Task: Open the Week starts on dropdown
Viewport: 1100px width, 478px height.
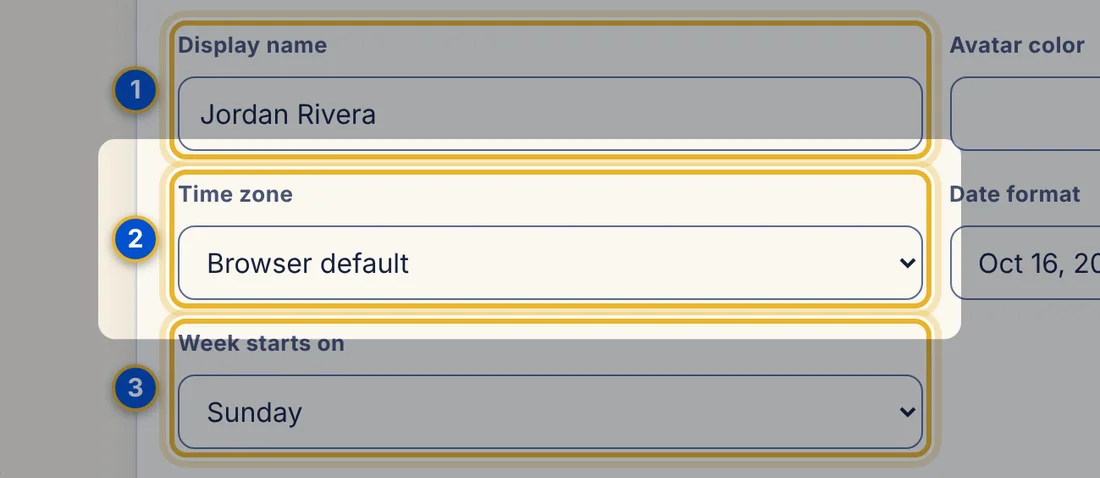Action: click(550, 411)
